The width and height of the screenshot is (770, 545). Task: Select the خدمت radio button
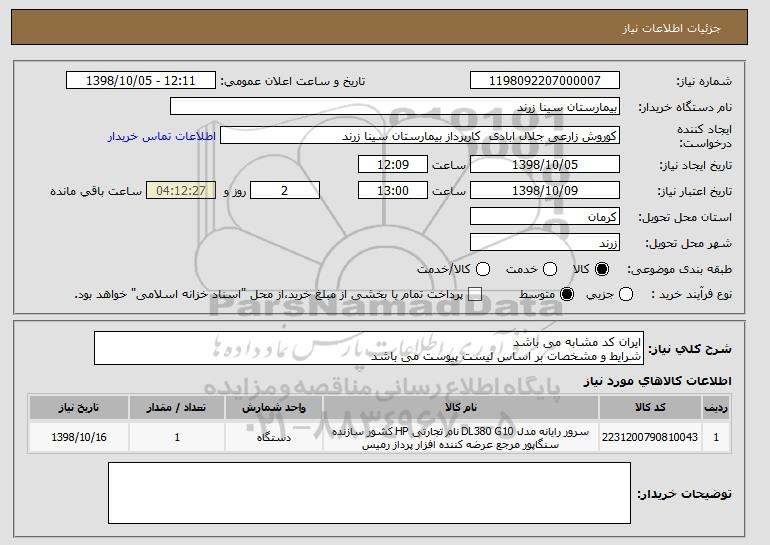point(550,269)
